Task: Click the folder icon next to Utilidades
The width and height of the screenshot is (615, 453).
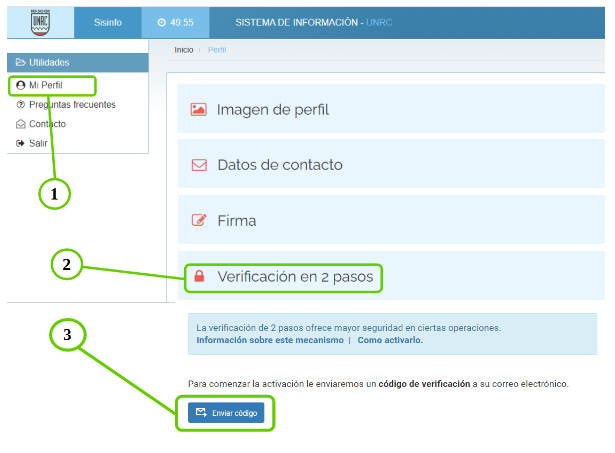Action: (x=20, y=62)
